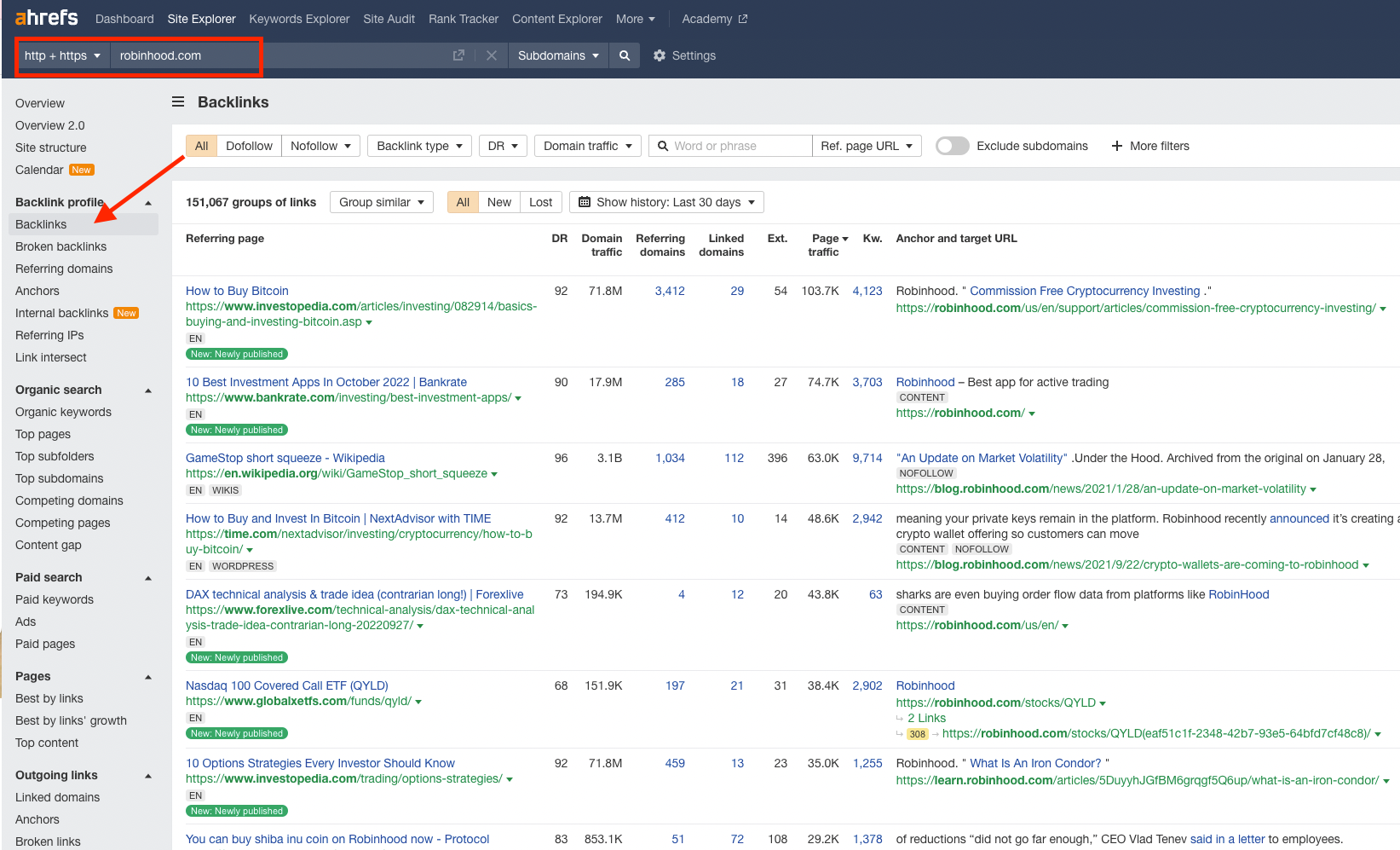Open Keywords Explorer in top menu
This screenshot has width=1400, height=850.
299,19
